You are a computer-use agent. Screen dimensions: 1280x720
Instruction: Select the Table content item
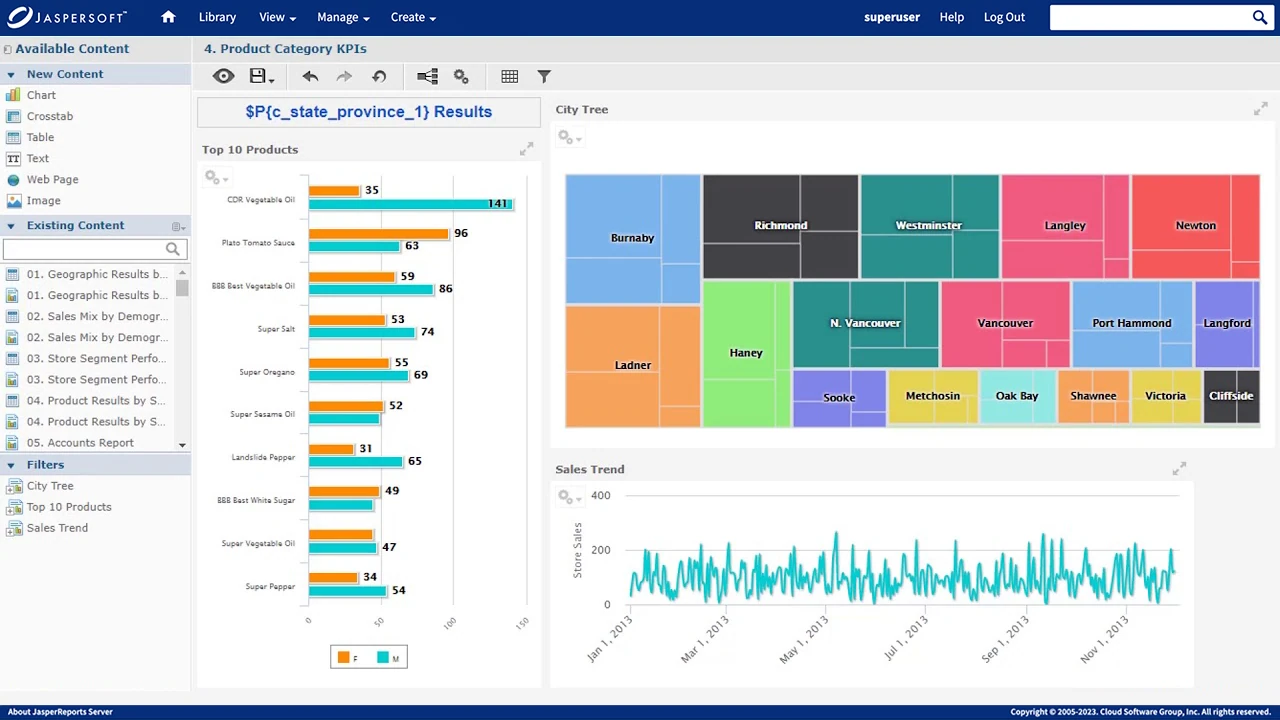click(40, 137)
